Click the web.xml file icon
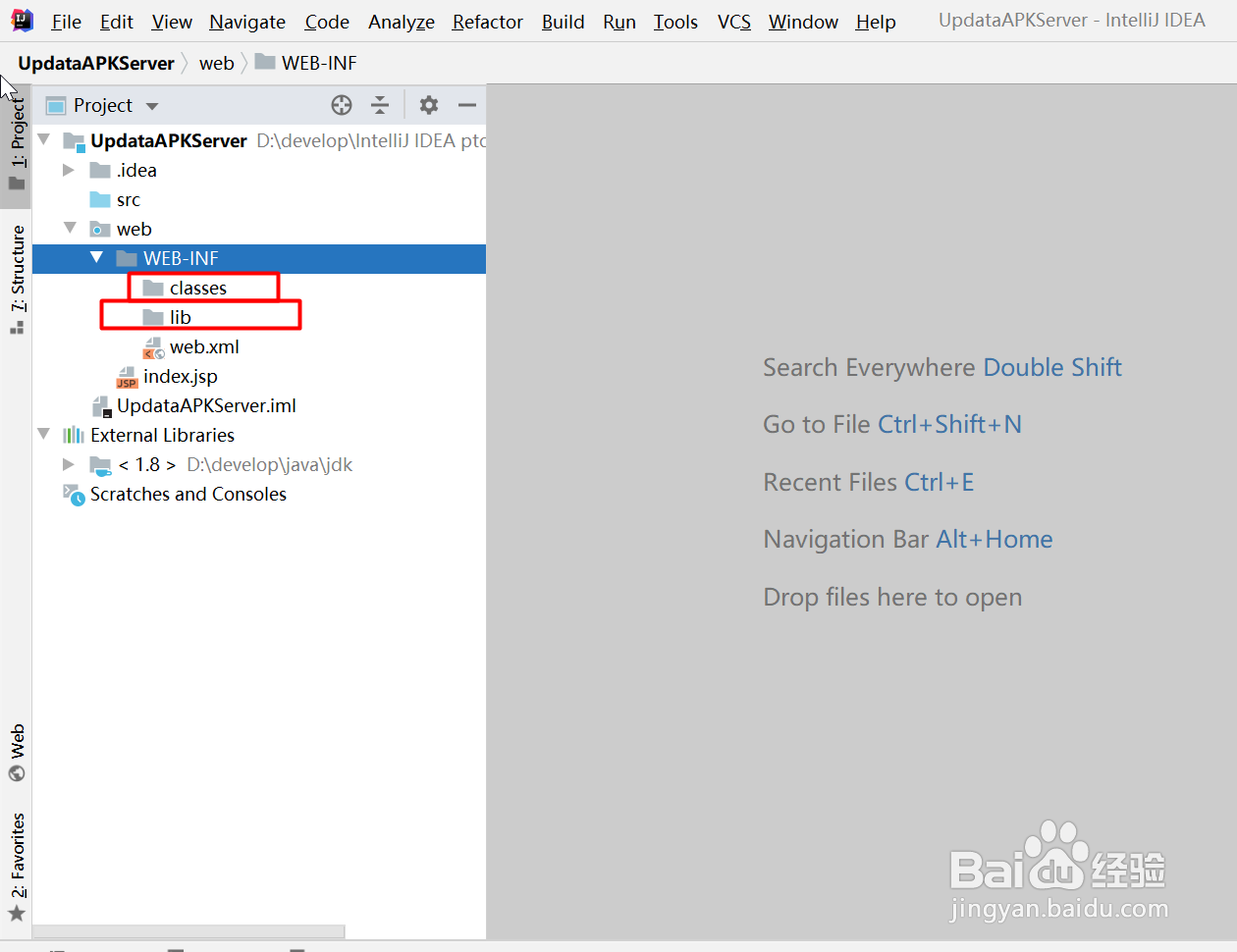The image size is (1237, 952). [x=154, y=347]
